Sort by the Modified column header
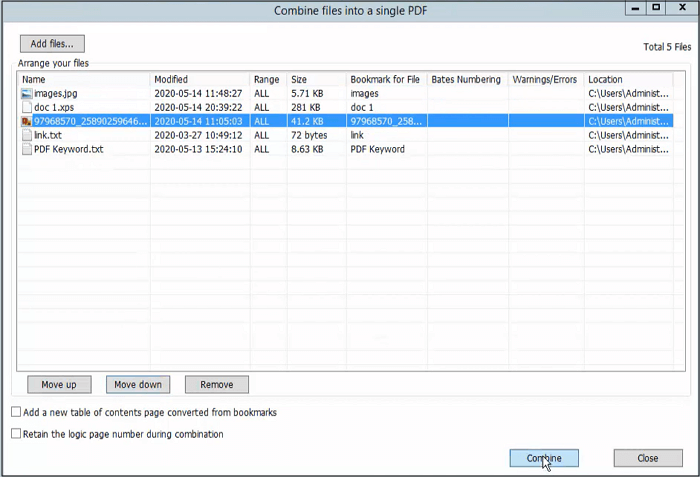 [200, 80]
